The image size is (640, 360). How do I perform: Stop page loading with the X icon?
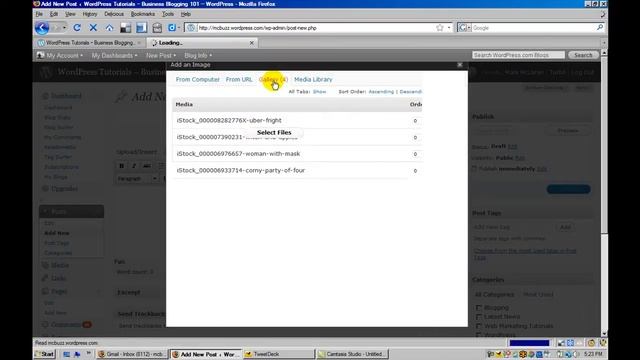[93, 28]
